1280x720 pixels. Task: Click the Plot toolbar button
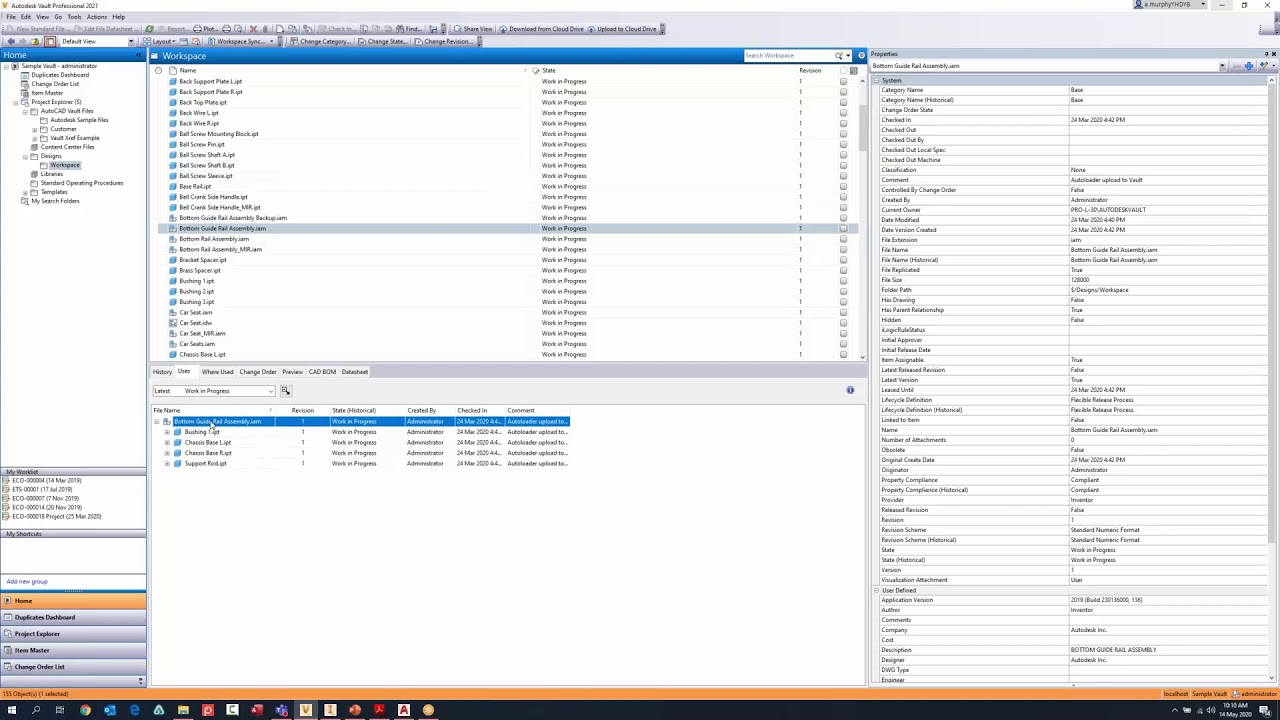tap(204, 29)
